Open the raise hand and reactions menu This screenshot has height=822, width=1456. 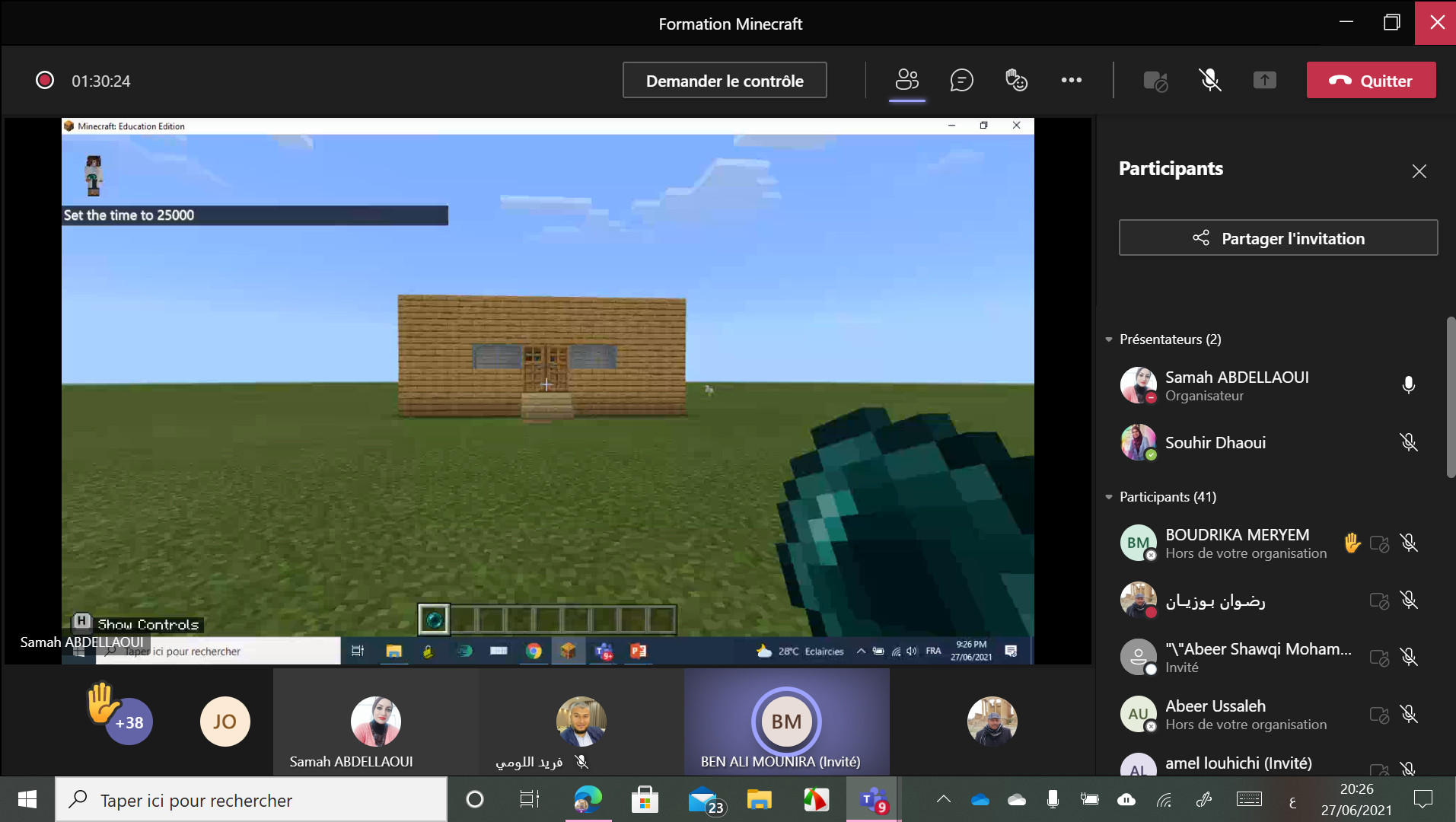[1016, 80]
